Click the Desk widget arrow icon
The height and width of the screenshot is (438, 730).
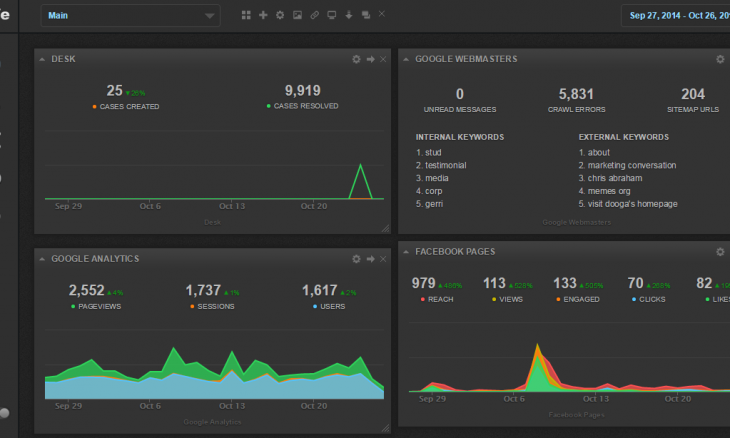coord(370,60)
